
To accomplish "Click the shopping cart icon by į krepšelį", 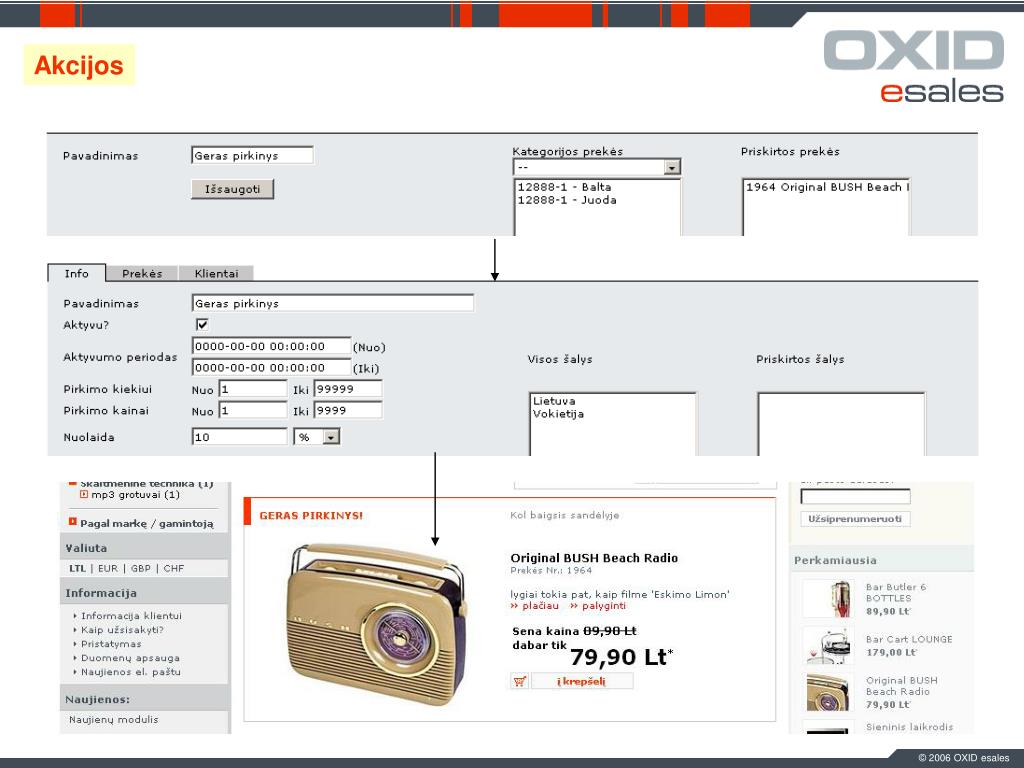I will pyautogui.click(x=520, y=681).
